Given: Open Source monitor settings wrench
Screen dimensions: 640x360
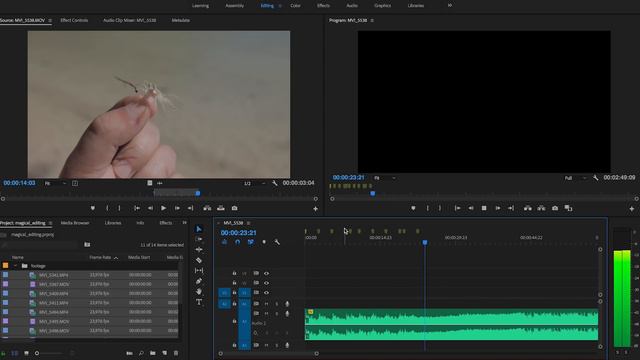Looking at the screenshot, I should (x=275, y=183).
